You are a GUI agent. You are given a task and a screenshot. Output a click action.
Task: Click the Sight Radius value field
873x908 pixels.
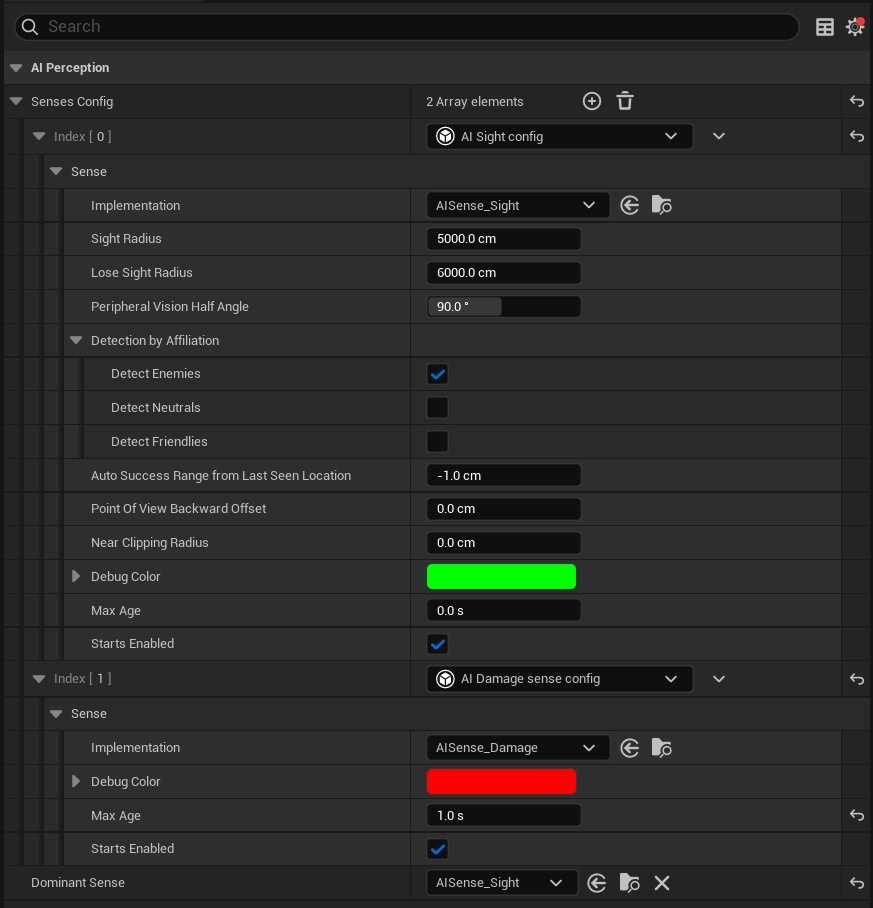coord(503,239)
